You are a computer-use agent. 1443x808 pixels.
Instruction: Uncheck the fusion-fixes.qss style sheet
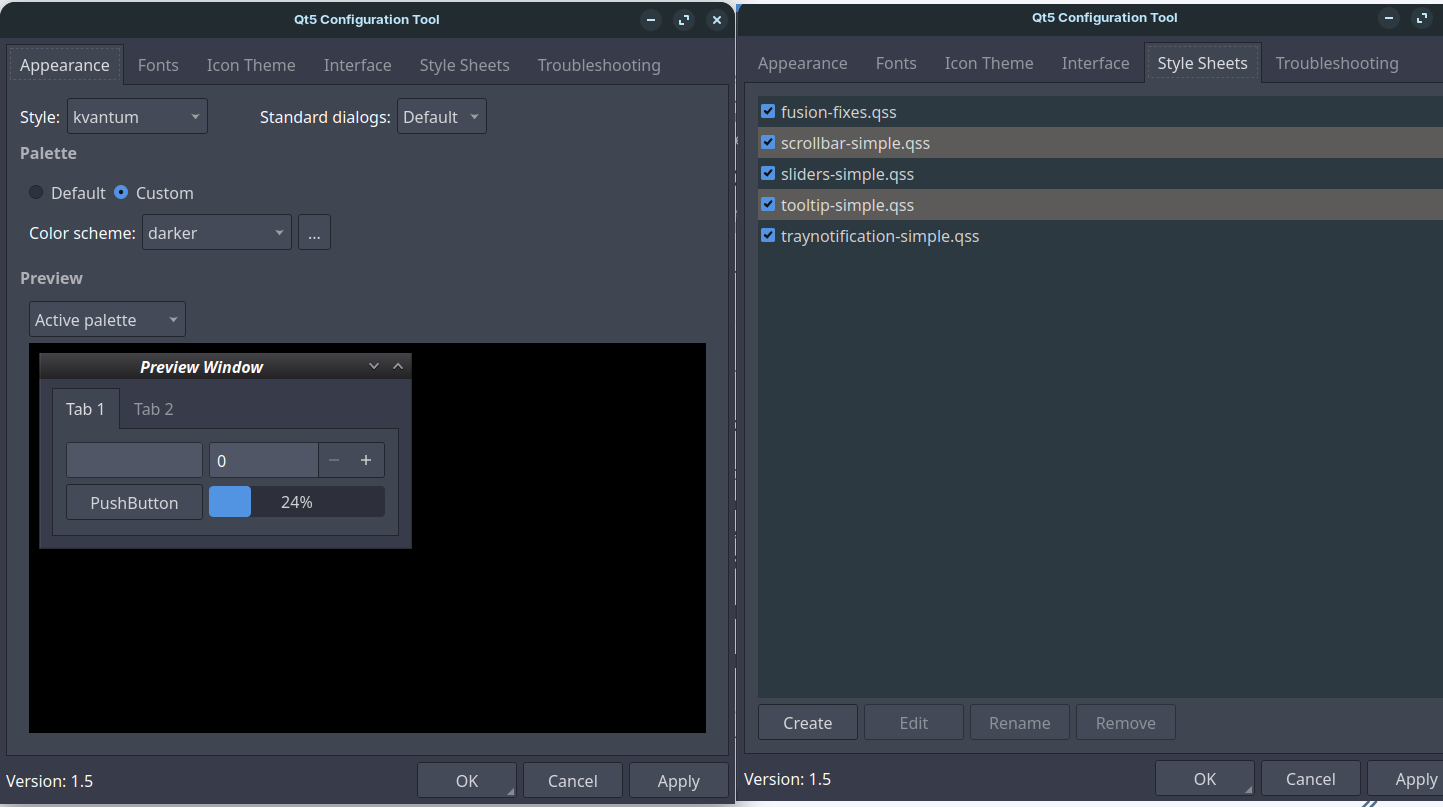coord(768,112)
